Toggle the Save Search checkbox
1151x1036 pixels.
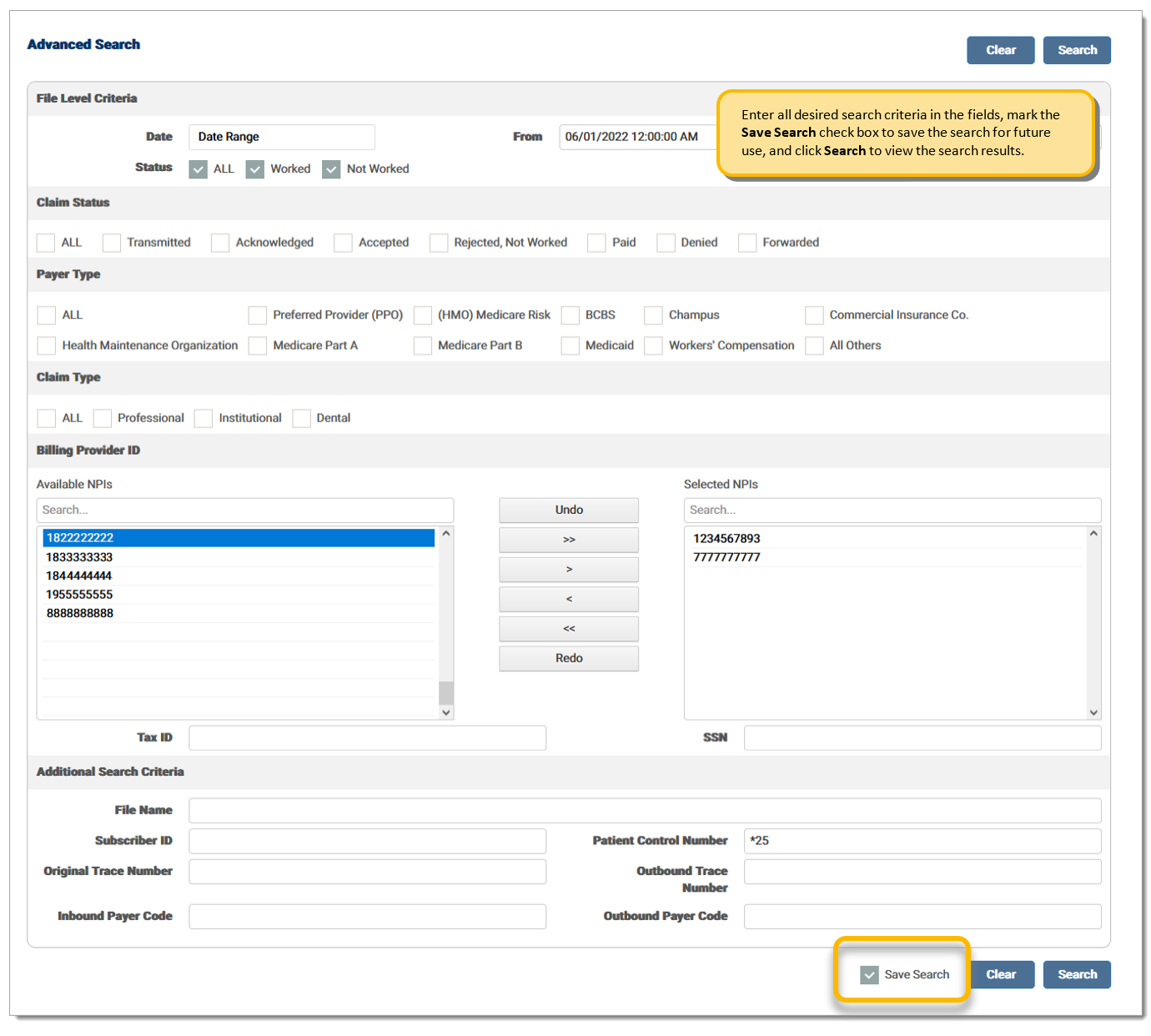870,975
